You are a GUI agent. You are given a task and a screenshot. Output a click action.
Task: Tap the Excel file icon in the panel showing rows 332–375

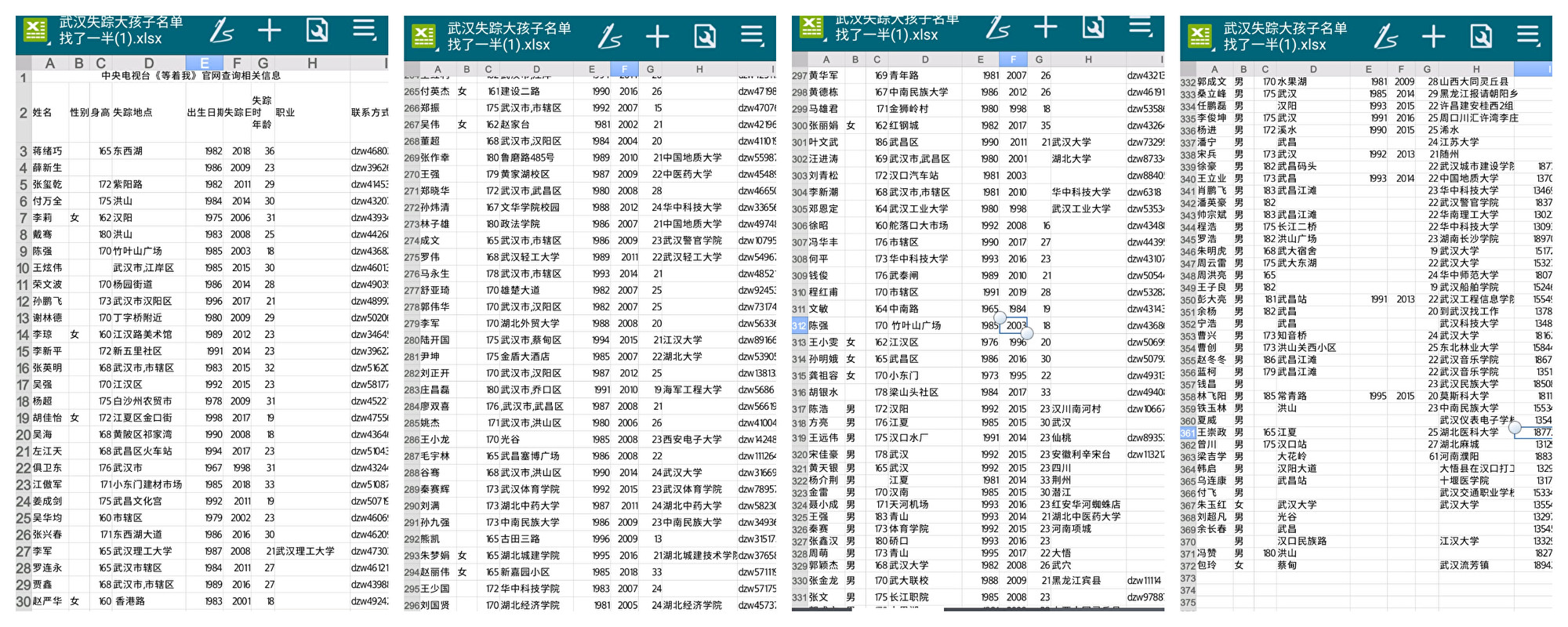(x=1199, y=36)
